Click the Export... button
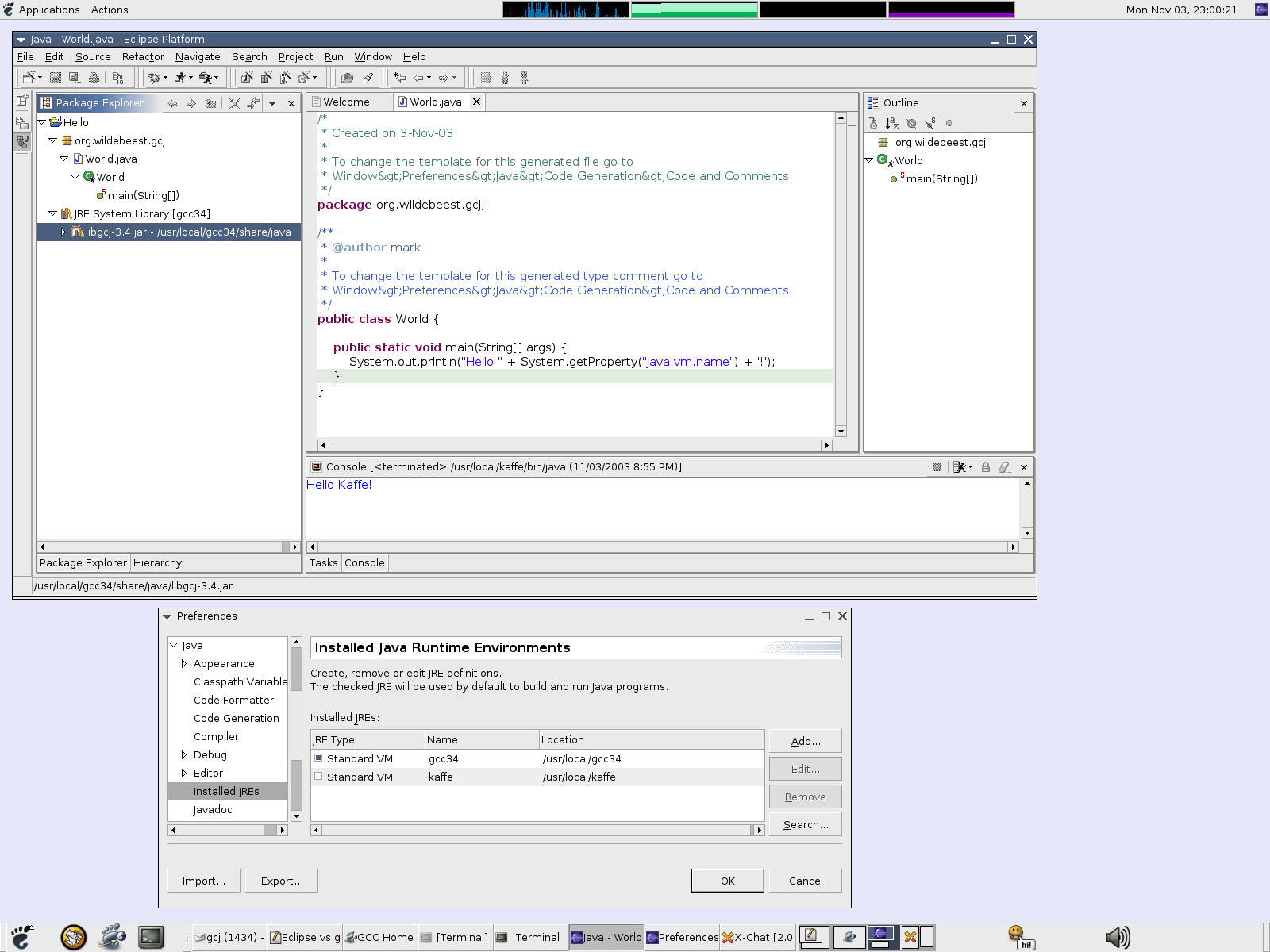 click(282, 881)
